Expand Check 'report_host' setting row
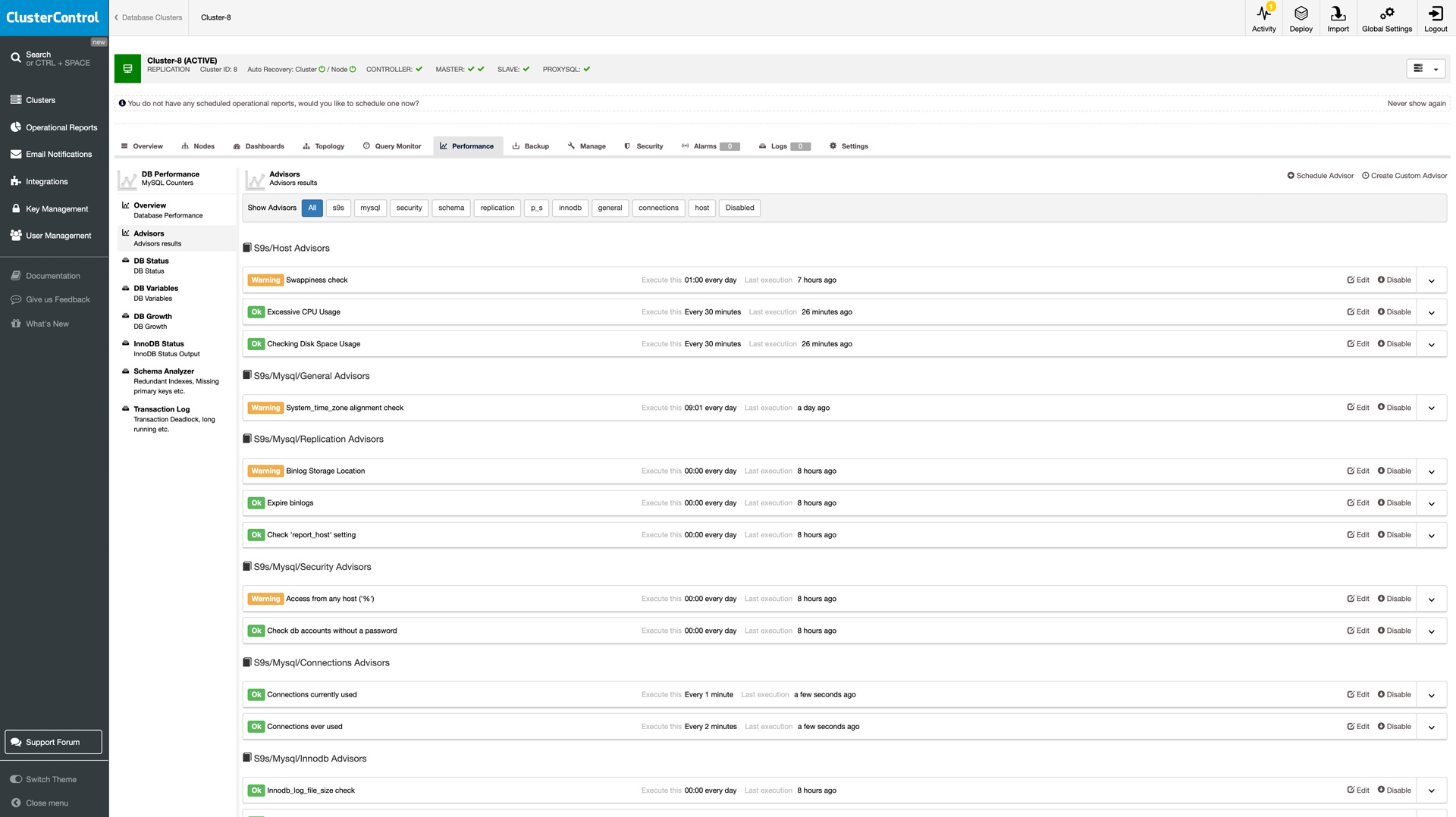1456x817 pixels. [1431, 535]
